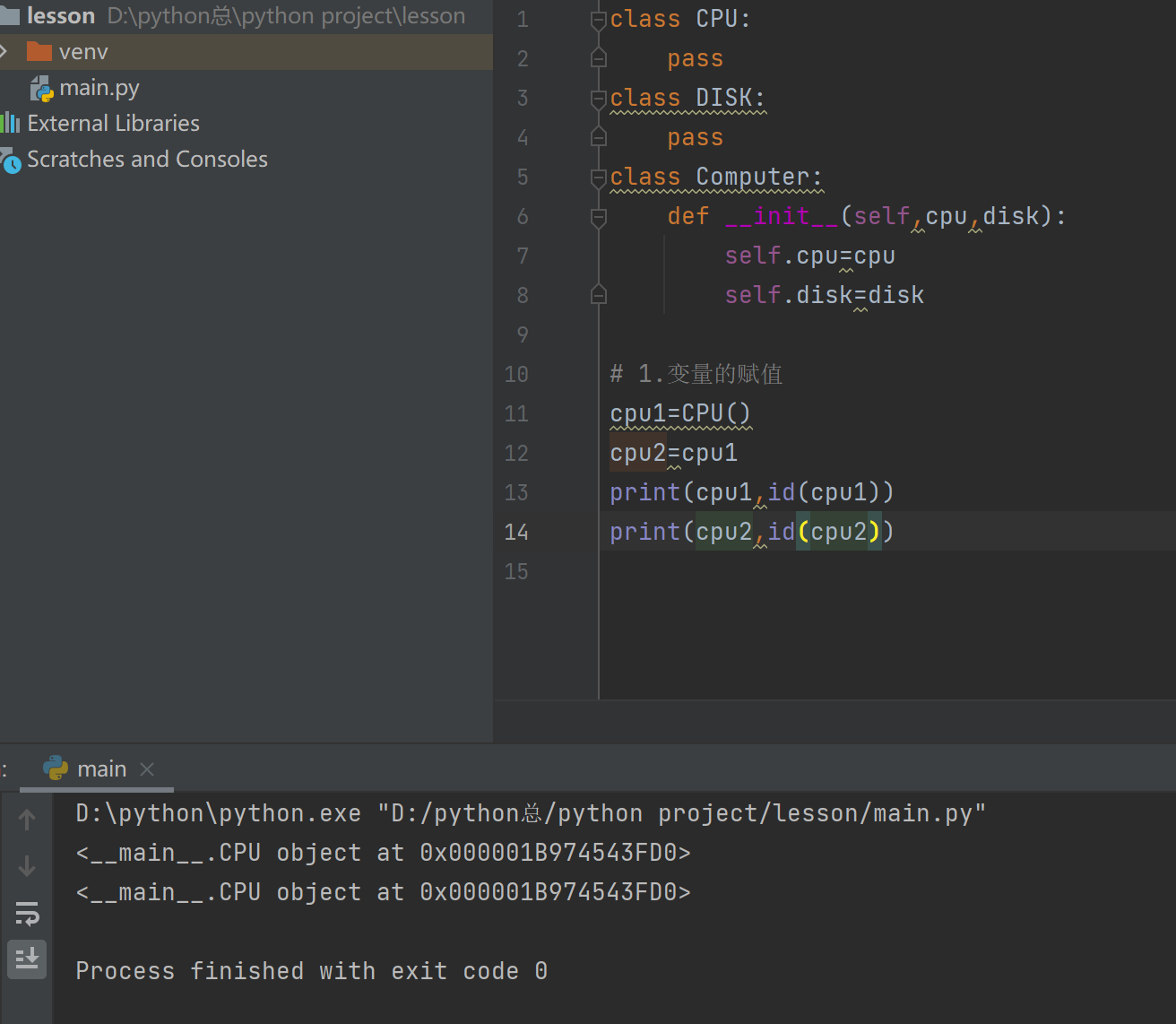Click first CPU object output line
Viewport: 1176px width, 1024px height.
click(383, 853)
